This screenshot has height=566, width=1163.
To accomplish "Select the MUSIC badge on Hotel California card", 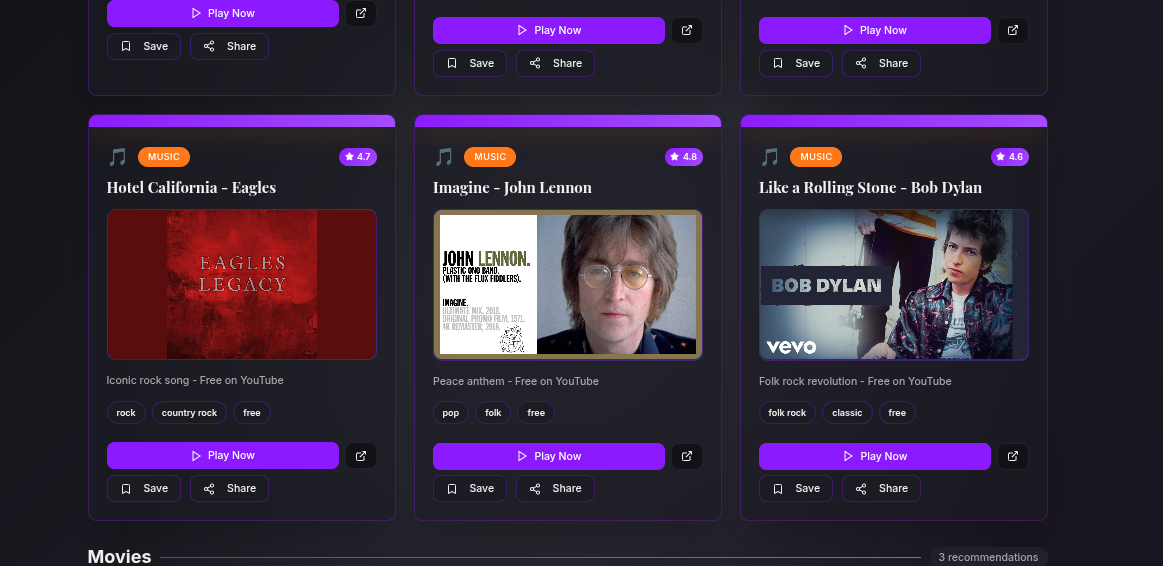I will [164, 157].
